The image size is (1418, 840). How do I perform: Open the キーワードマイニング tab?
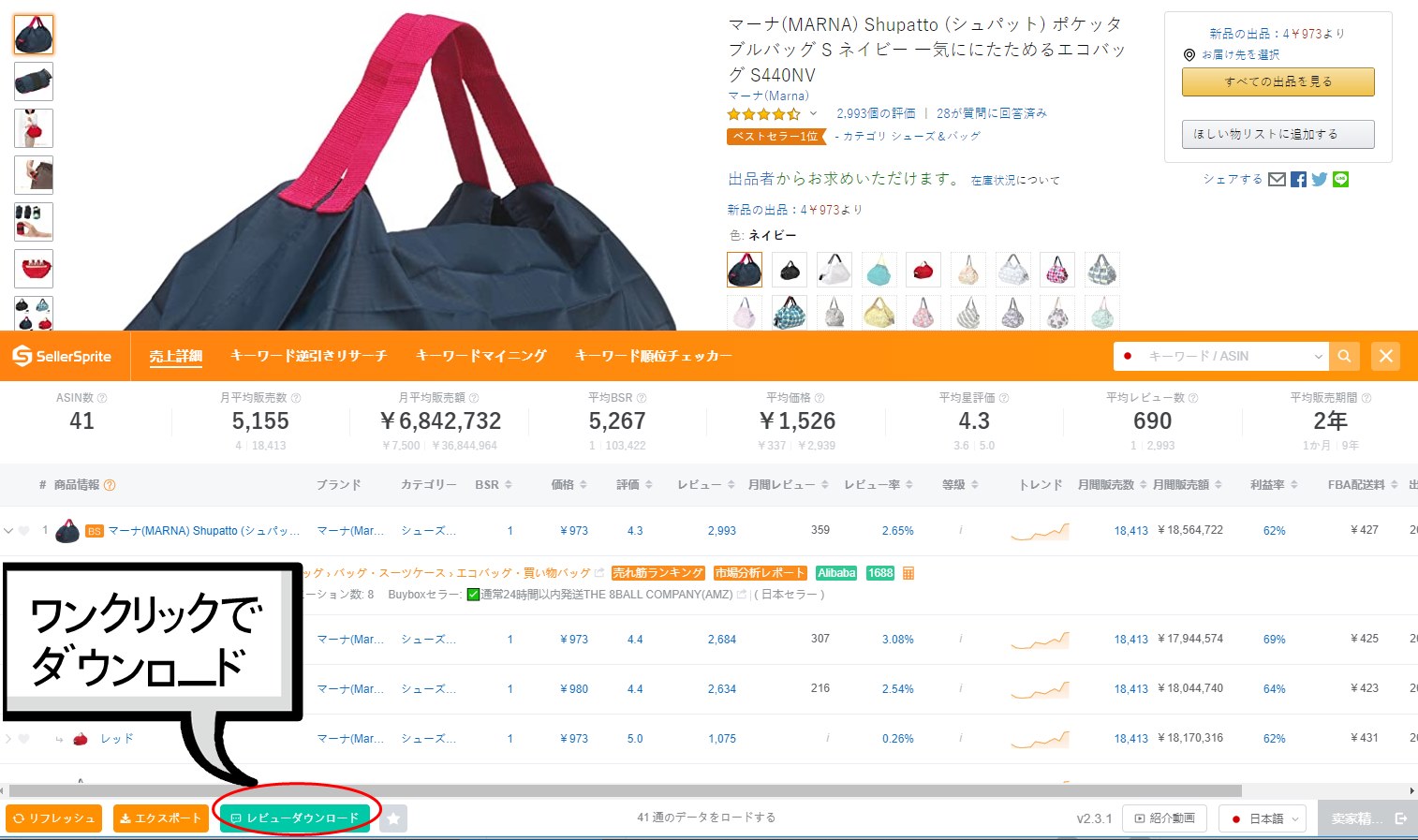480,356
